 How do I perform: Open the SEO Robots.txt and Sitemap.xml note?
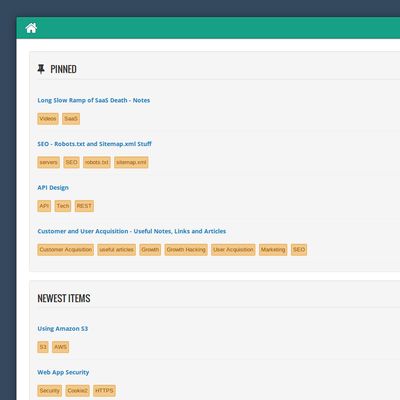(94, 144)
